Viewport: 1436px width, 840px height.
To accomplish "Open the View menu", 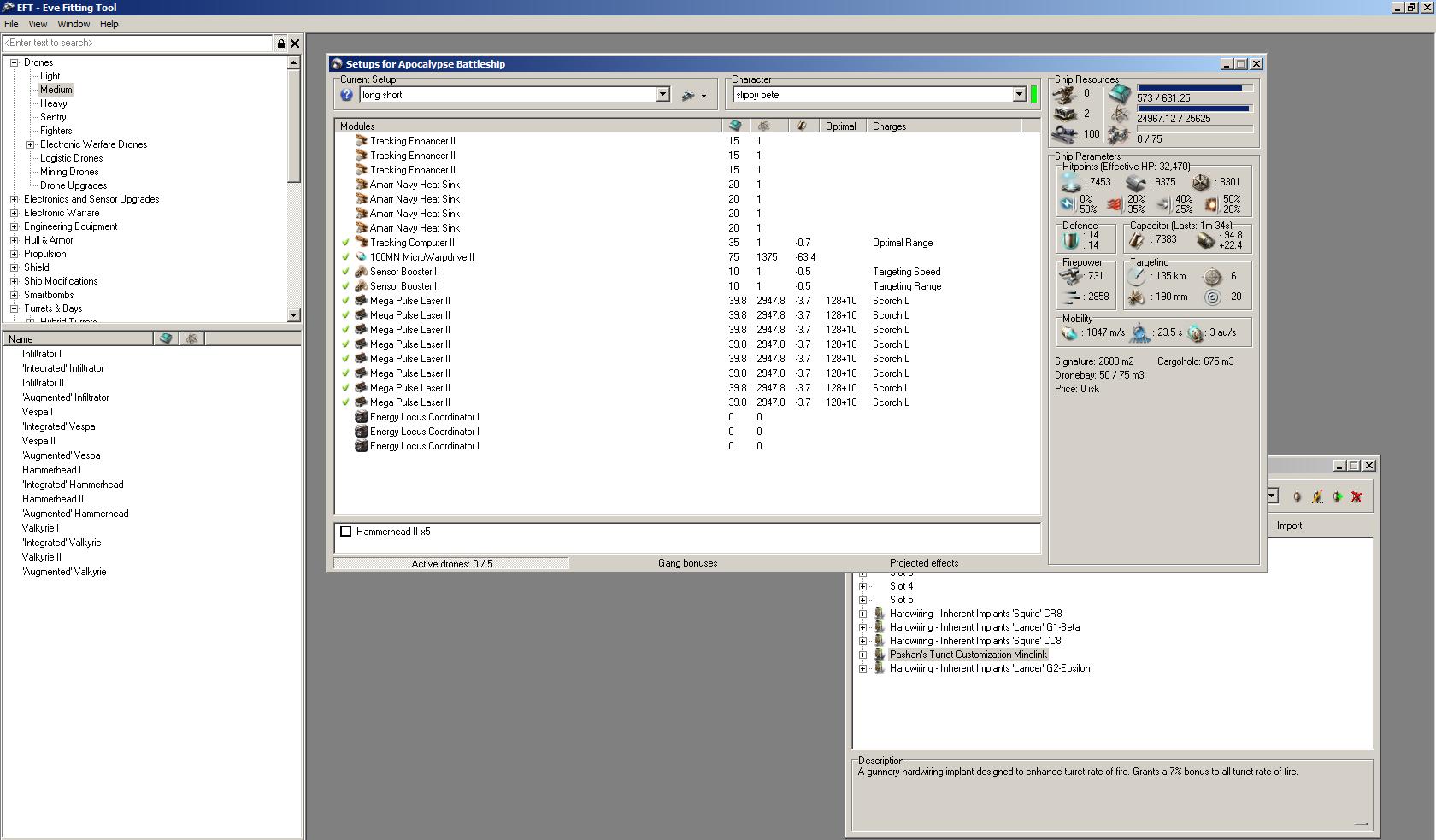I will coord(38,24).
